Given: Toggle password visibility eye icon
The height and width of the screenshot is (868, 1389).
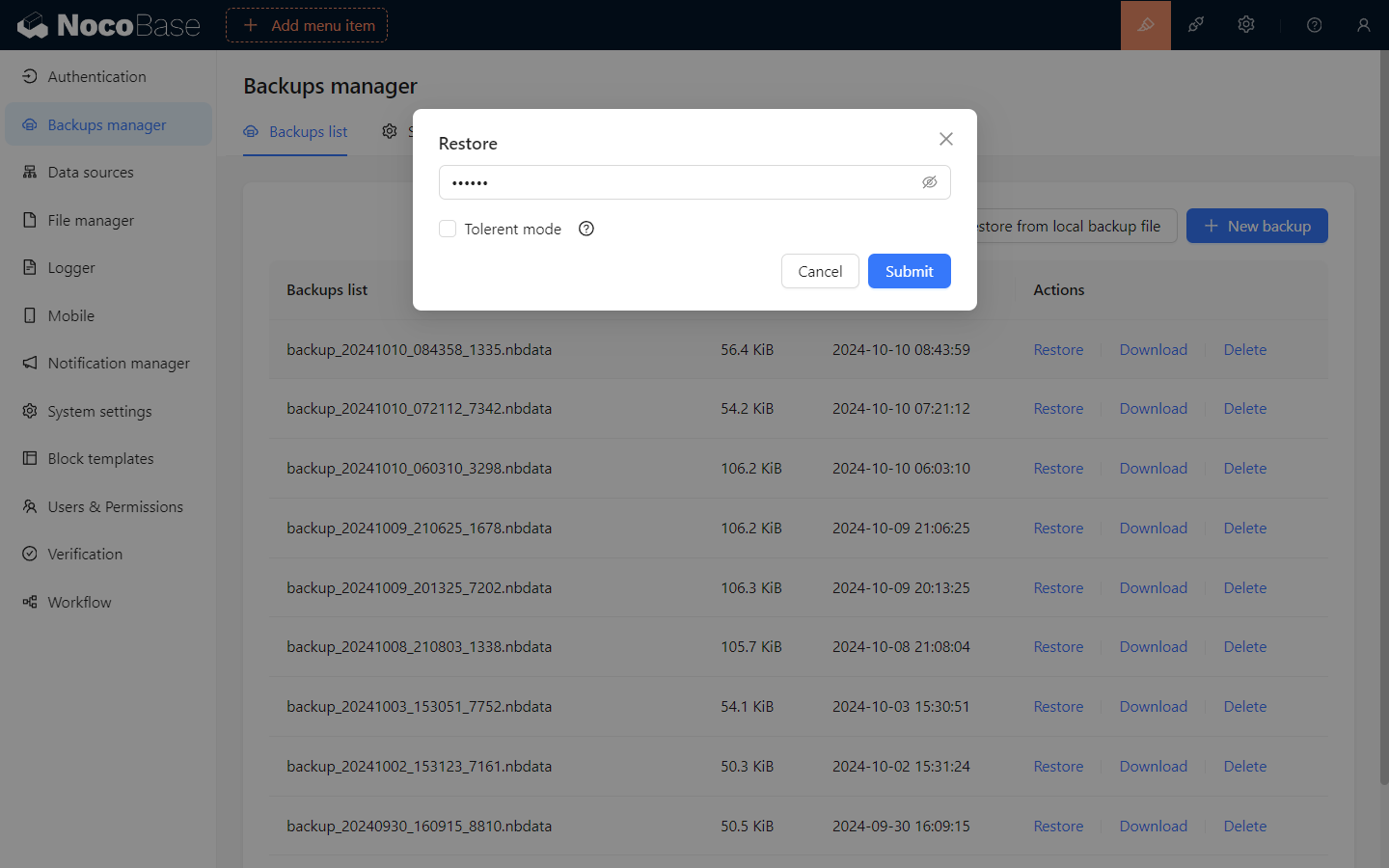Looking at the screenshot, I should click(x=929, y=182).
